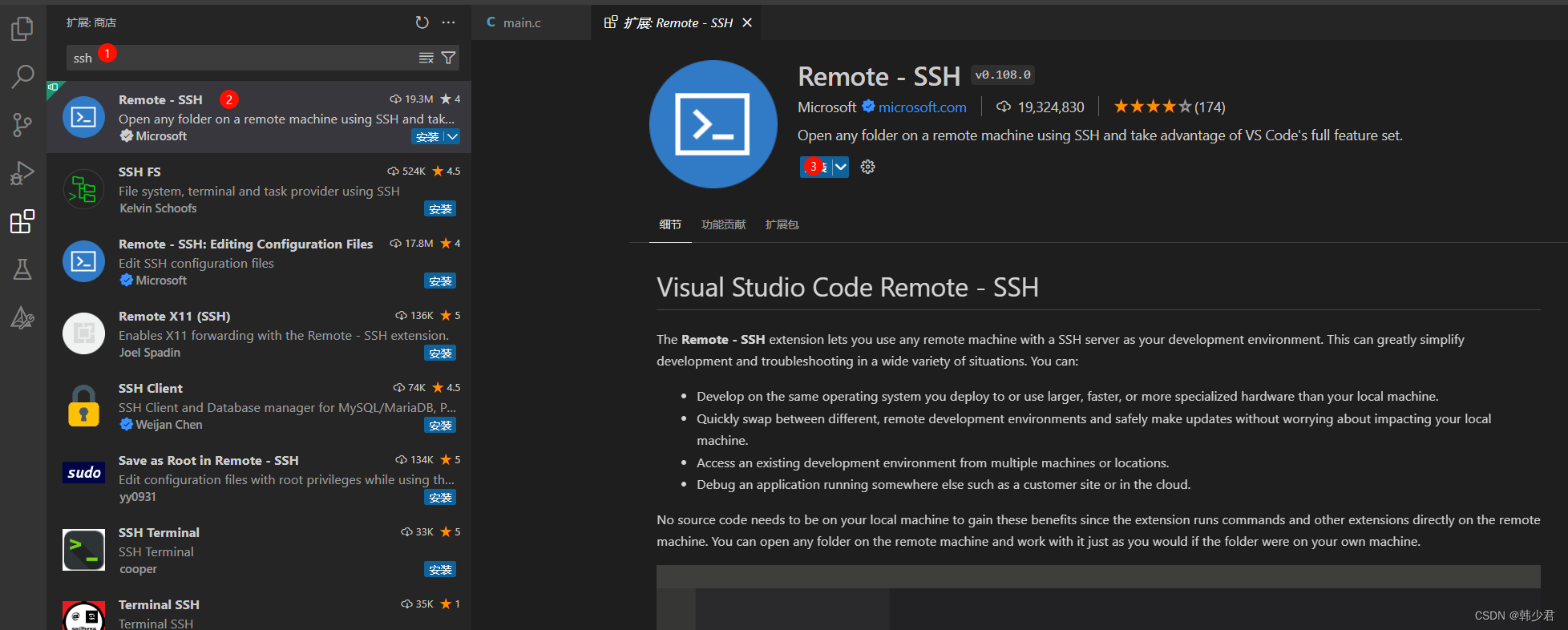Install Remote - SSH from the list
1568x630 pixels.
pos(427,136)
